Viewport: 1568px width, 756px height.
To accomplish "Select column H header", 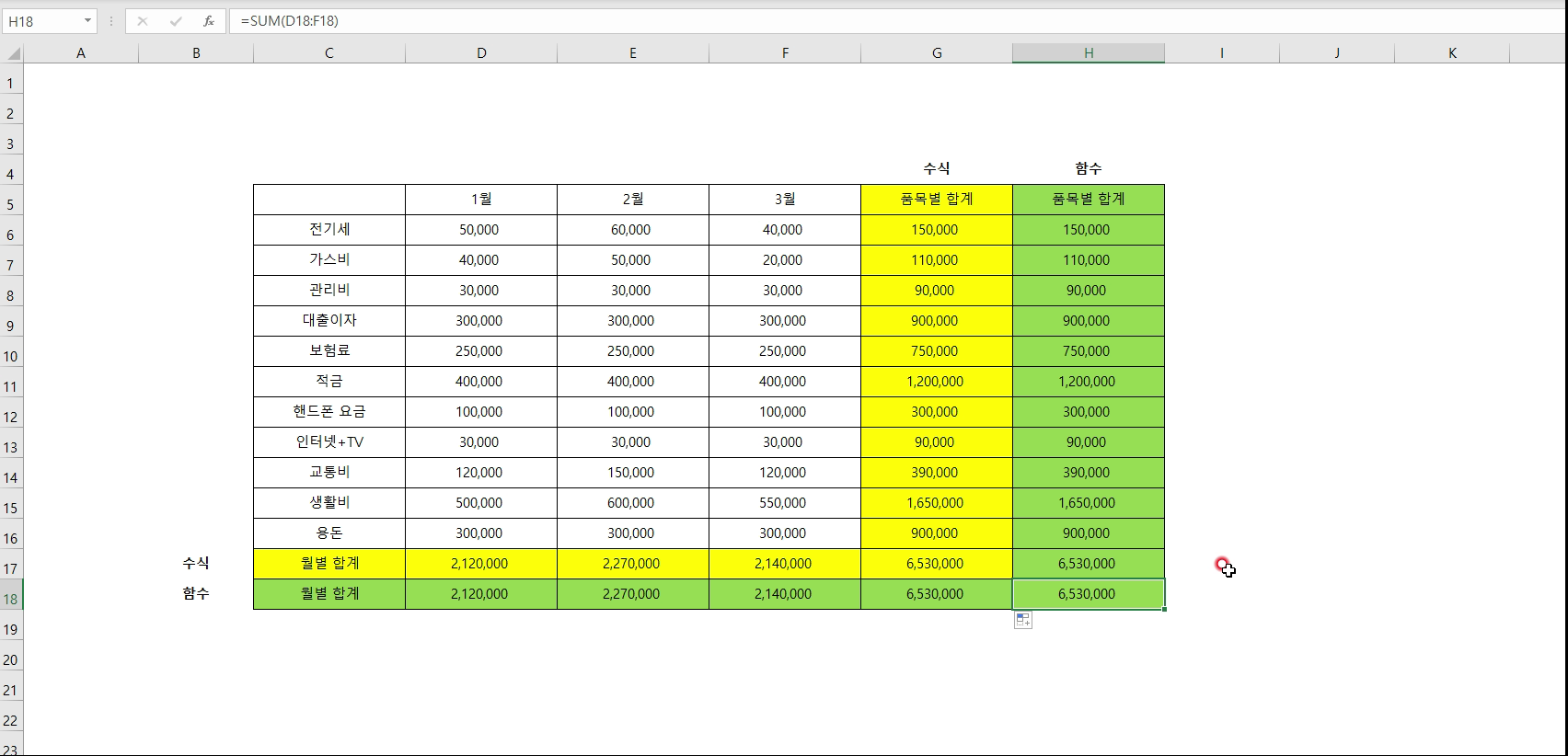I will [1089, 53].
